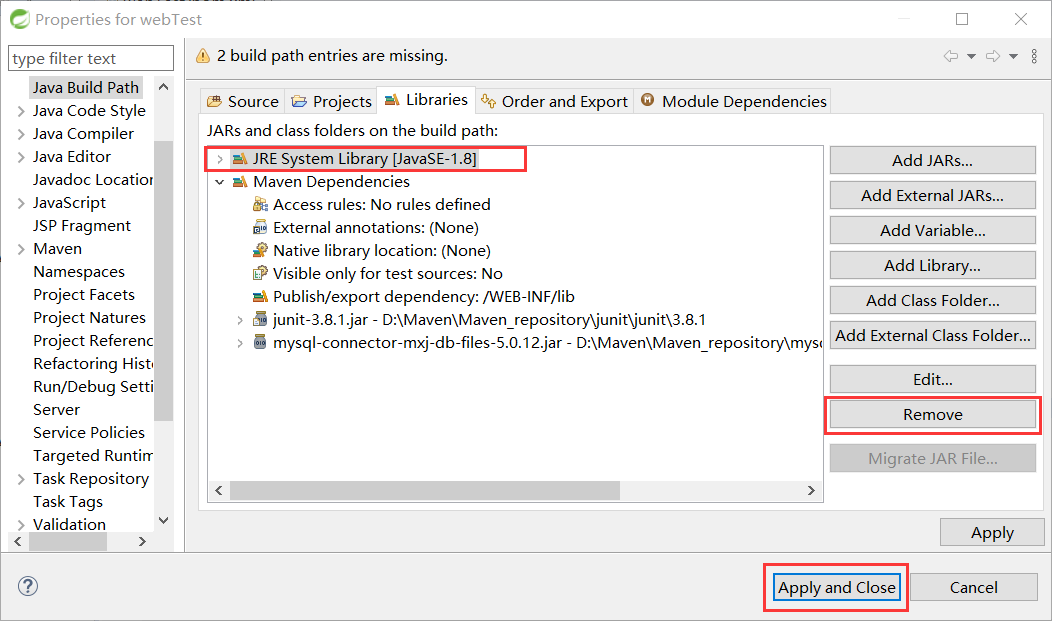Remove the selected library
Image resolution: width=1052 pixels, height=621 pixels.
click(933, 414)
